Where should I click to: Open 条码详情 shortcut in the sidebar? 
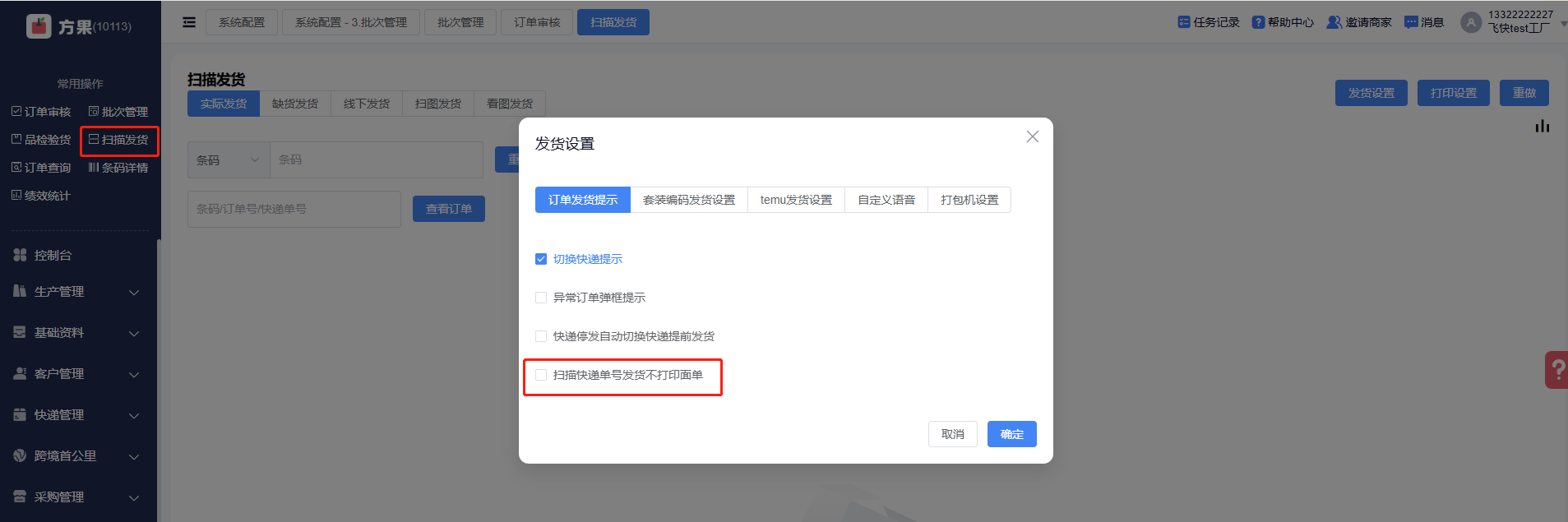[x=118, y=168]
